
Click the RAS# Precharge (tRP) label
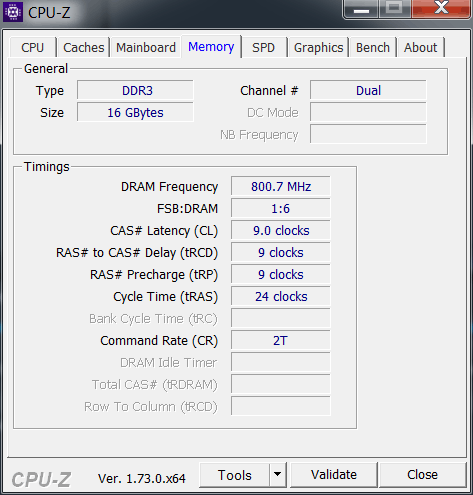tap(154, 275)
